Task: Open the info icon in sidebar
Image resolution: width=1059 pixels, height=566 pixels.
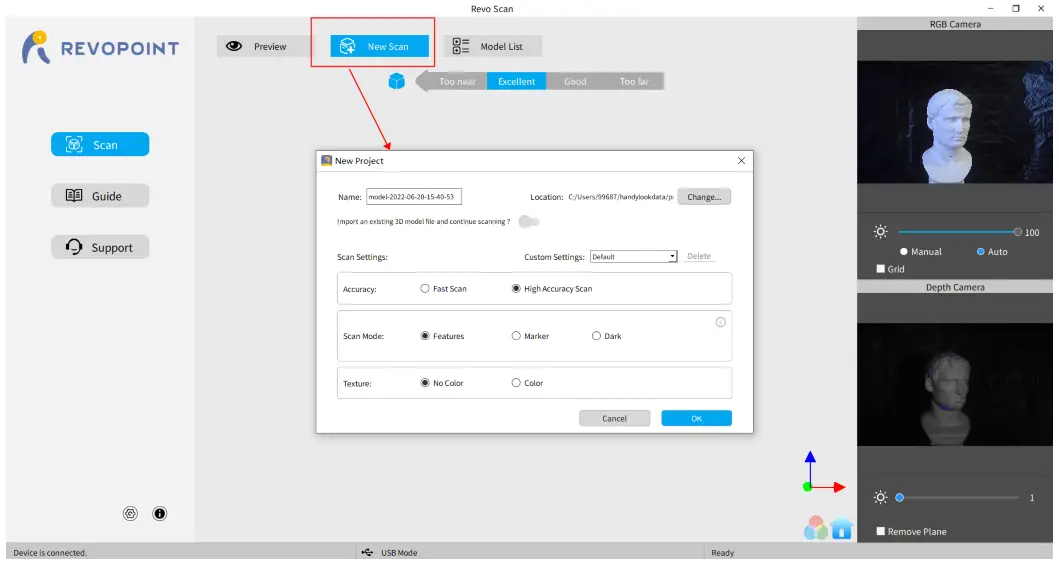Action: click(159, 514)
